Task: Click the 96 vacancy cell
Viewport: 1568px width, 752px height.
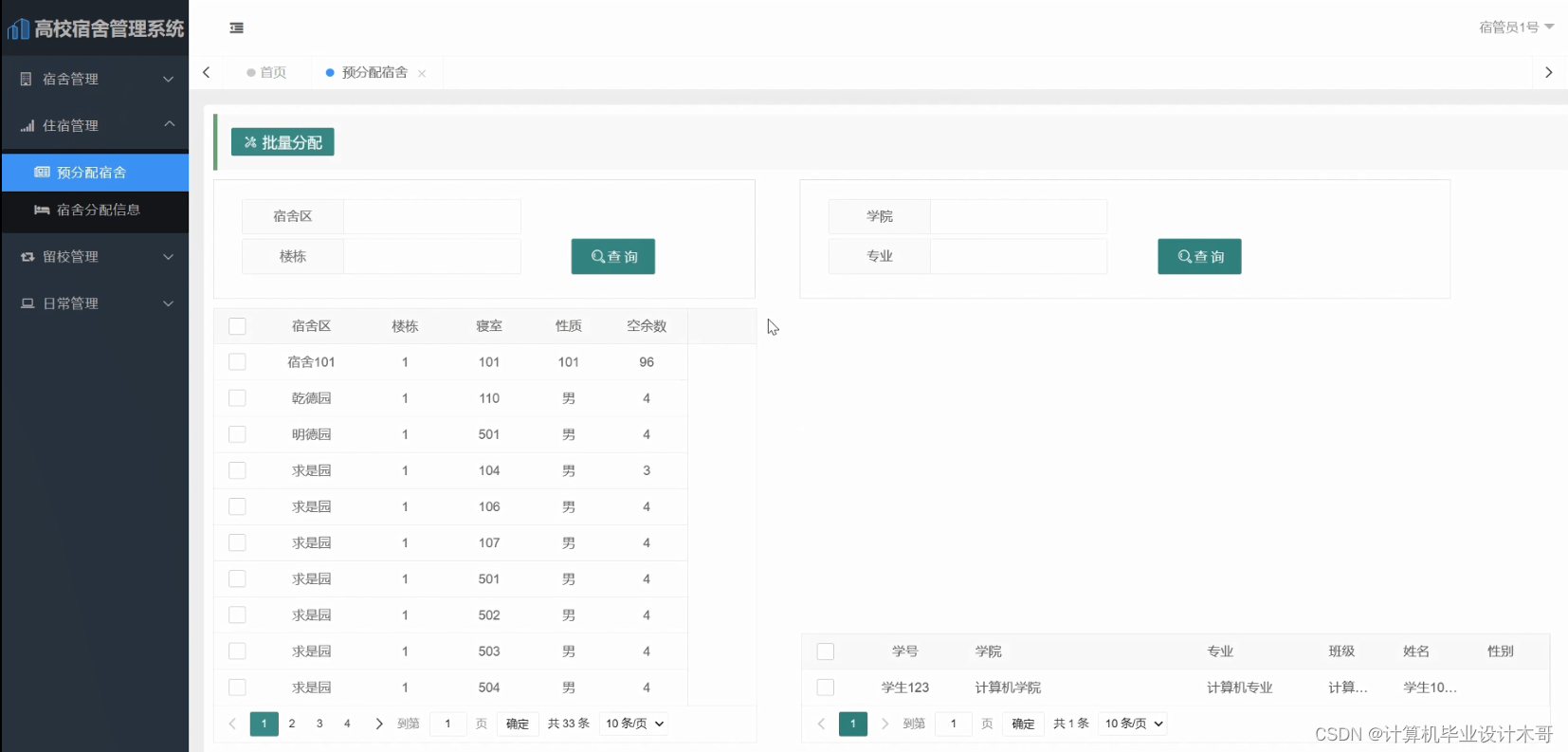Action: [x=647, y=362]
